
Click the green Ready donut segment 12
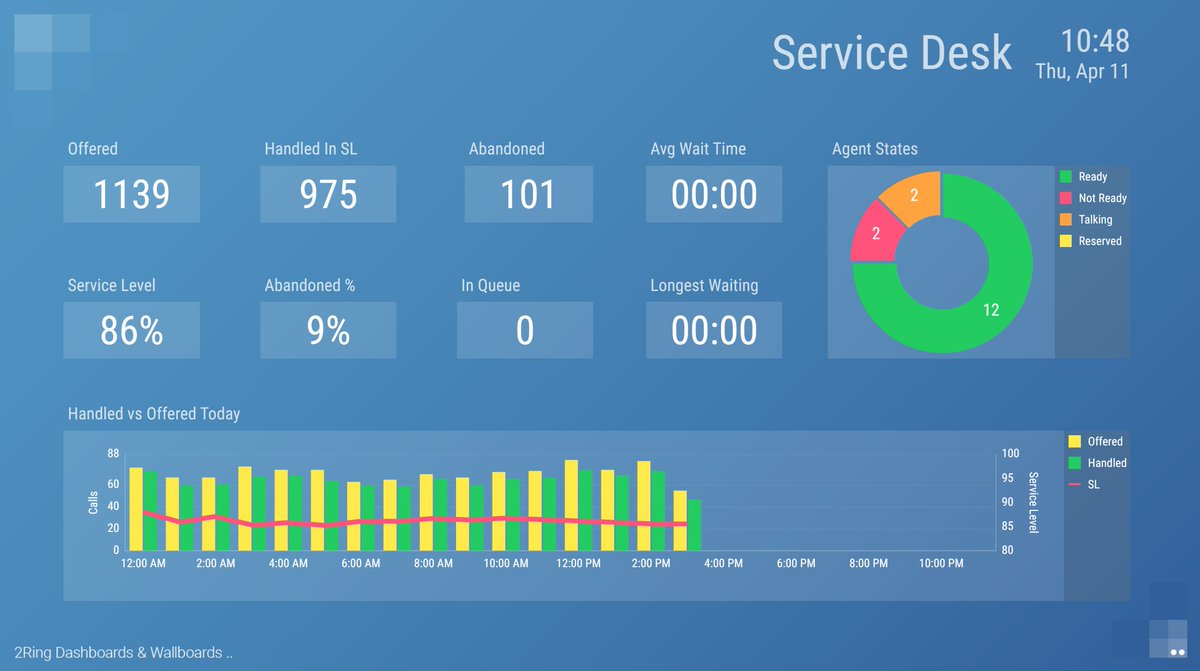[990, 310]
